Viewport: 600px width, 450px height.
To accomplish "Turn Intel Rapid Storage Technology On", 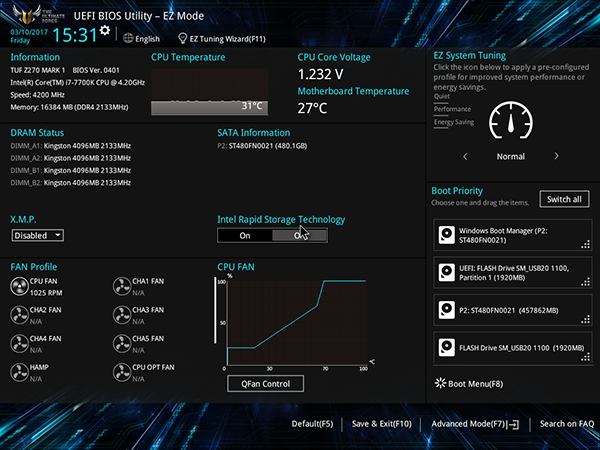I will coord(245,236).
